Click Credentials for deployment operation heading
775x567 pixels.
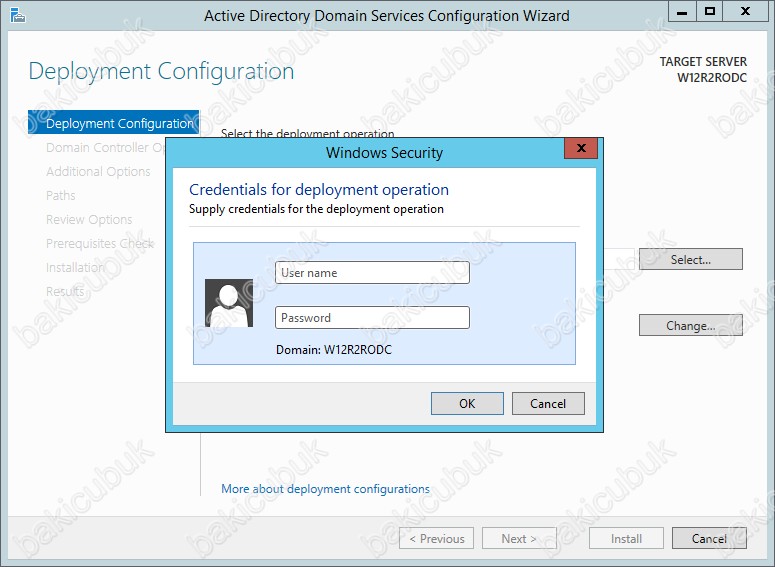tap(319, 189)
